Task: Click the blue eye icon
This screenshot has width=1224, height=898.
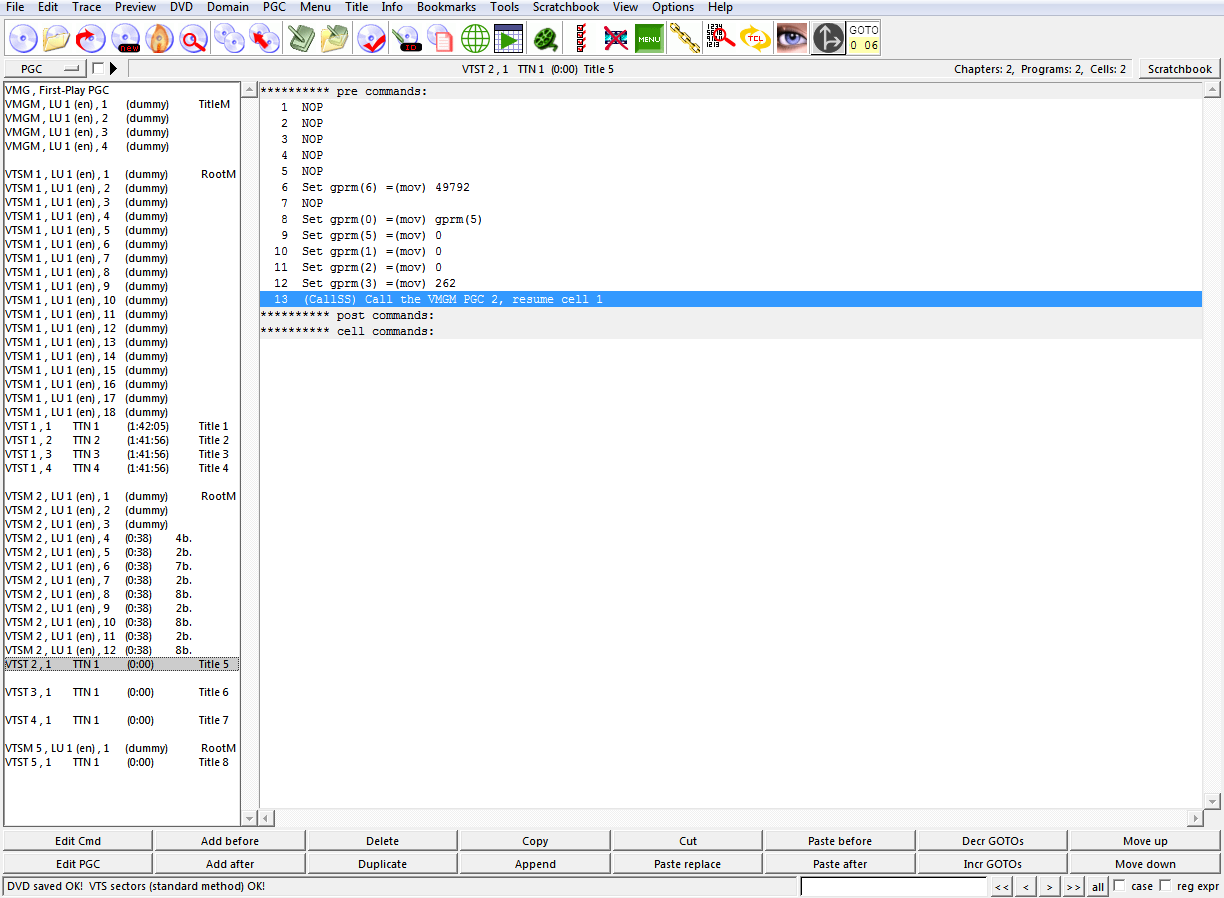Action: 792,38
